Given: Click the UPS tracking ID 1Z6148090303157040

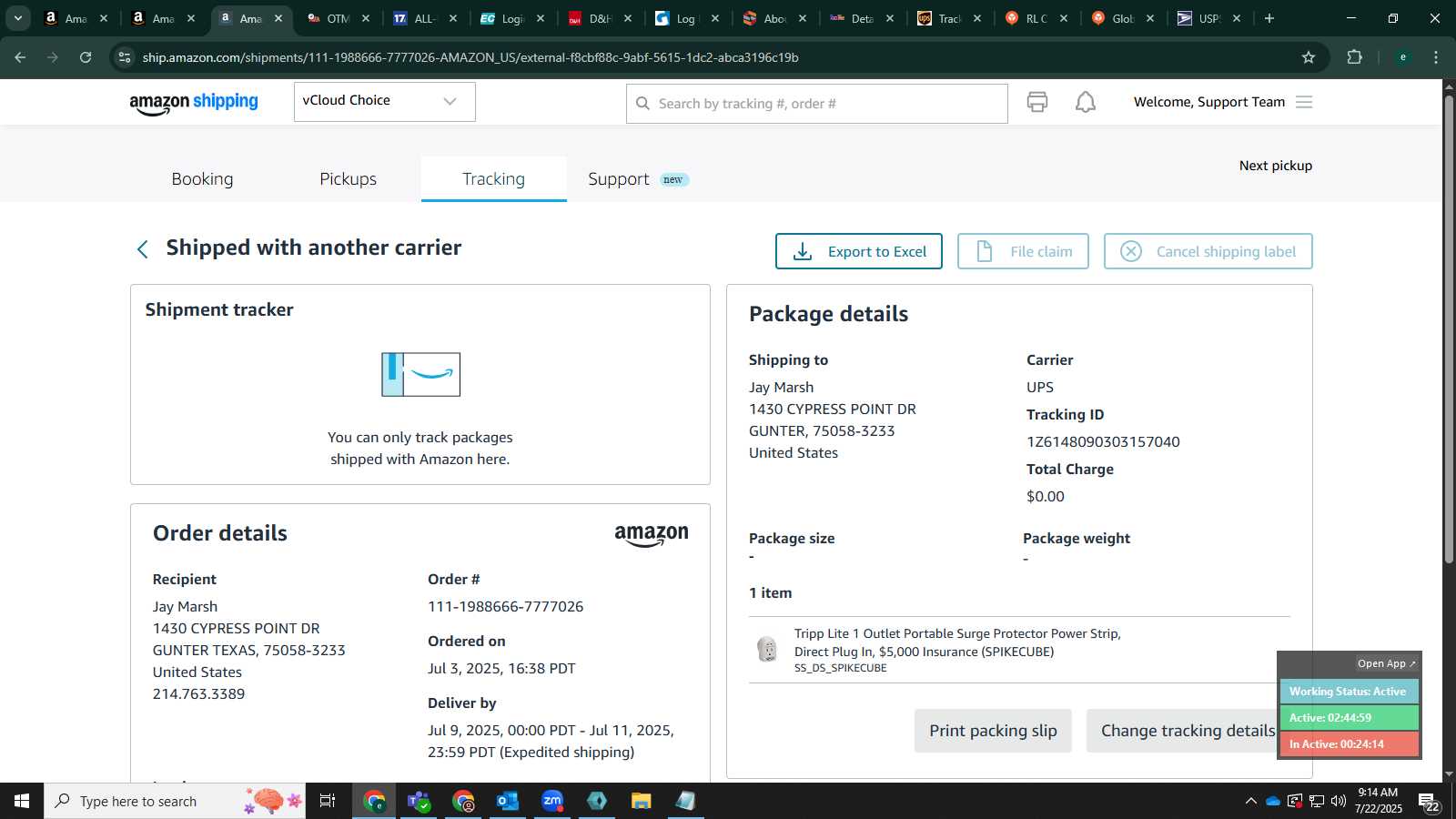Looking at the screenshot, I should click(x=1103, y=442).
